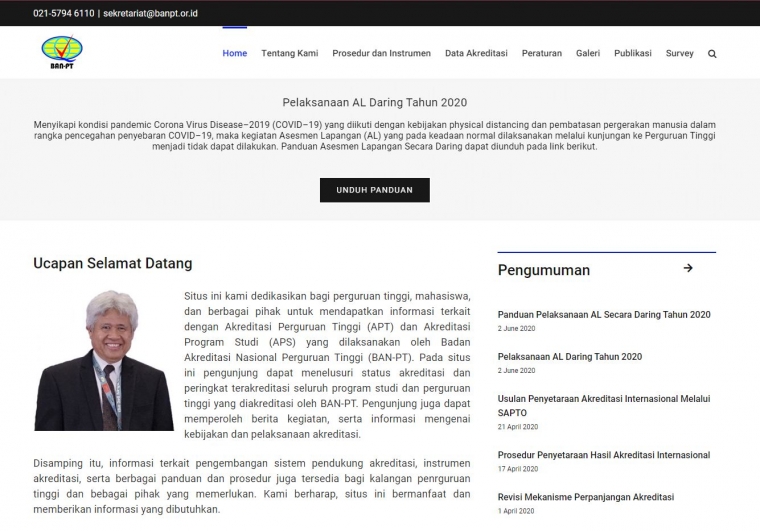Open Panduan Pelaksanaan AL Secara Daring announcement
760x531 pixels.
tap(604, 315)
